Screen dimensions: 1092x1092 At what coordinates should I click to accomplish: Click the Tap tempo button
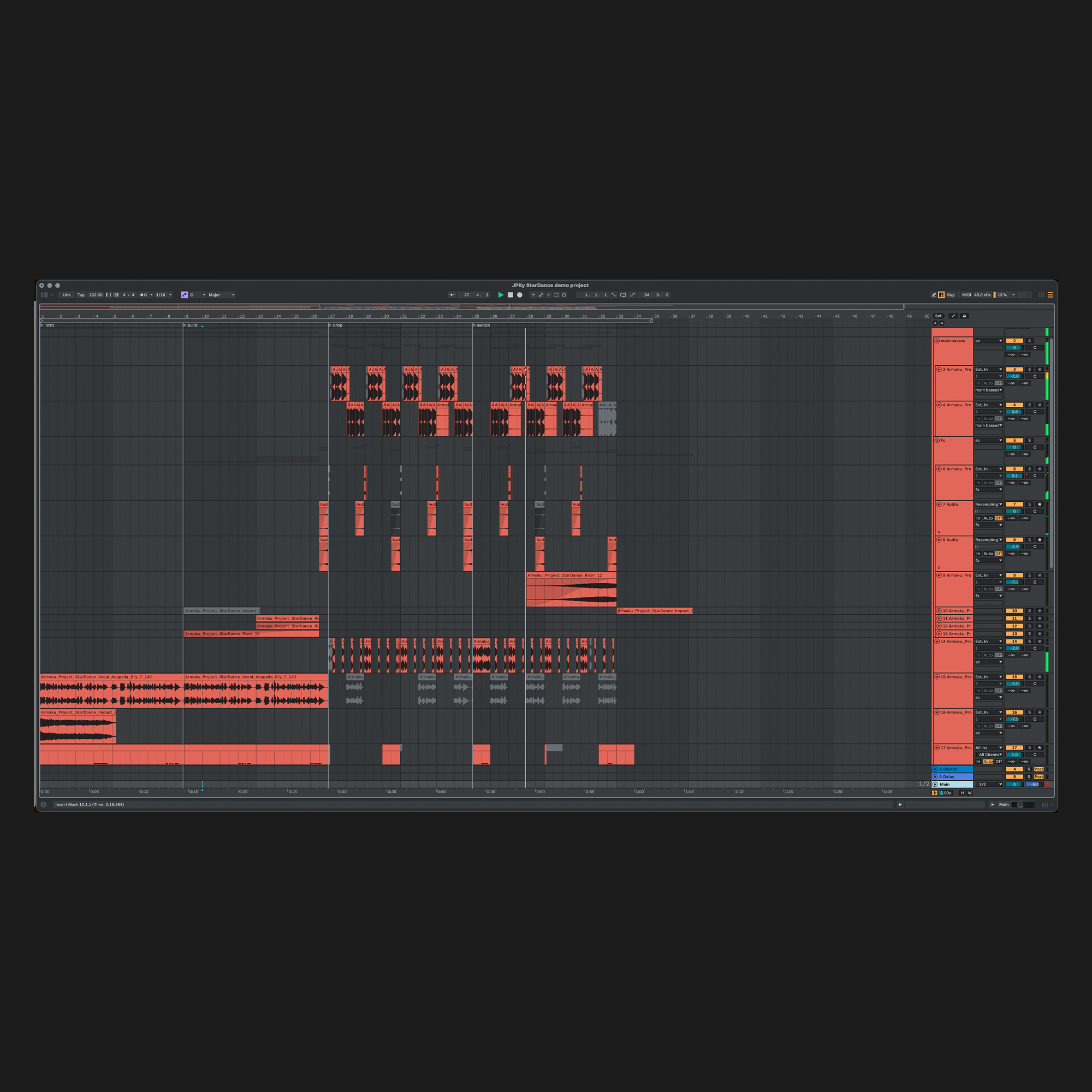(x=81, y=295)
